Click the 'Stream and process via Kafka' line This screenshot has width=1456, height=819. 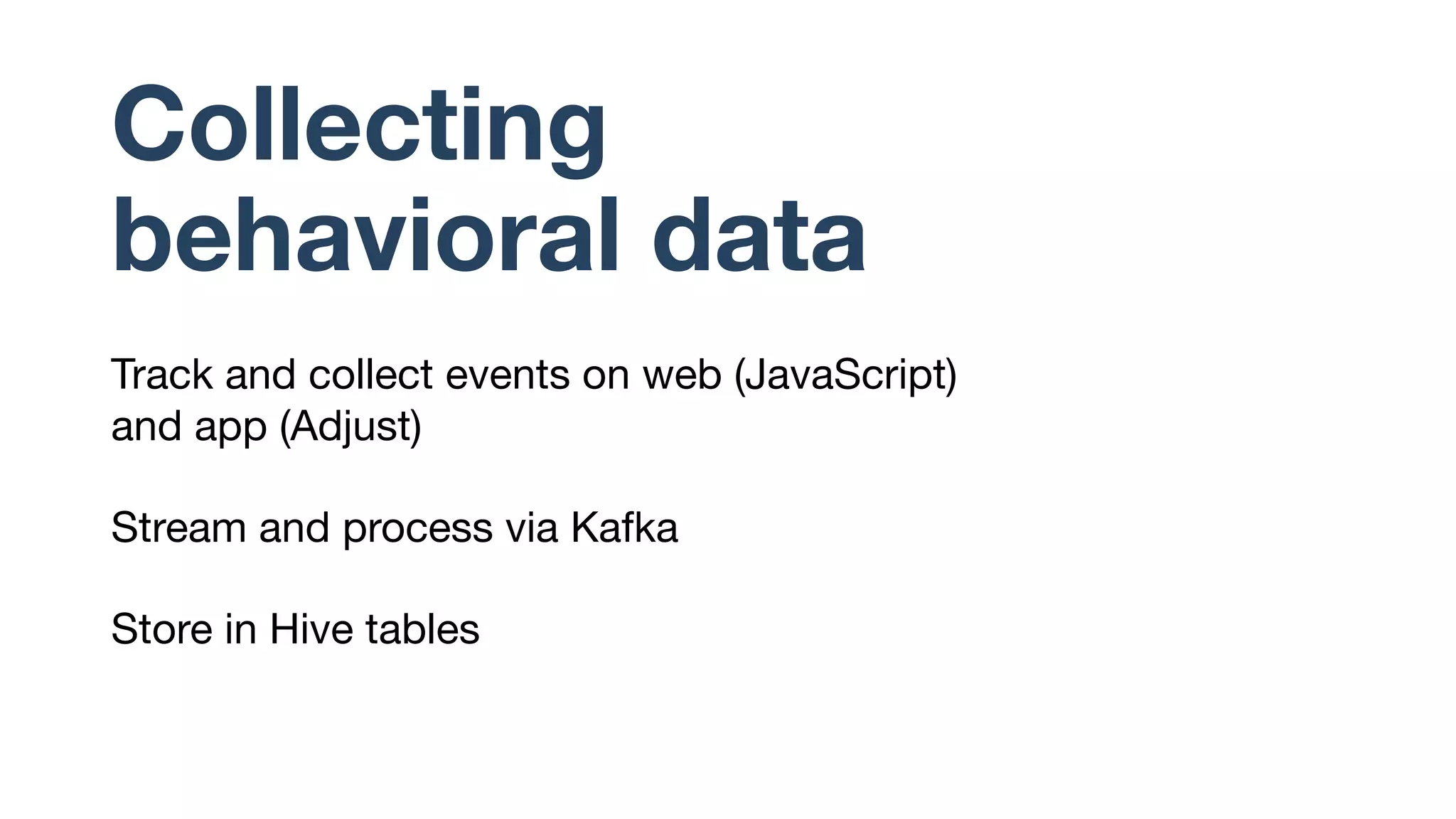[x=395, y=528]
